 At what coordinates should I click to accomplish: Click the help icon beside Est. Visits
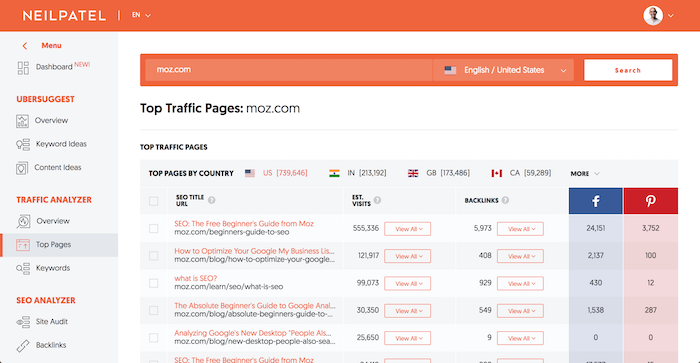(x=377, y=200)
